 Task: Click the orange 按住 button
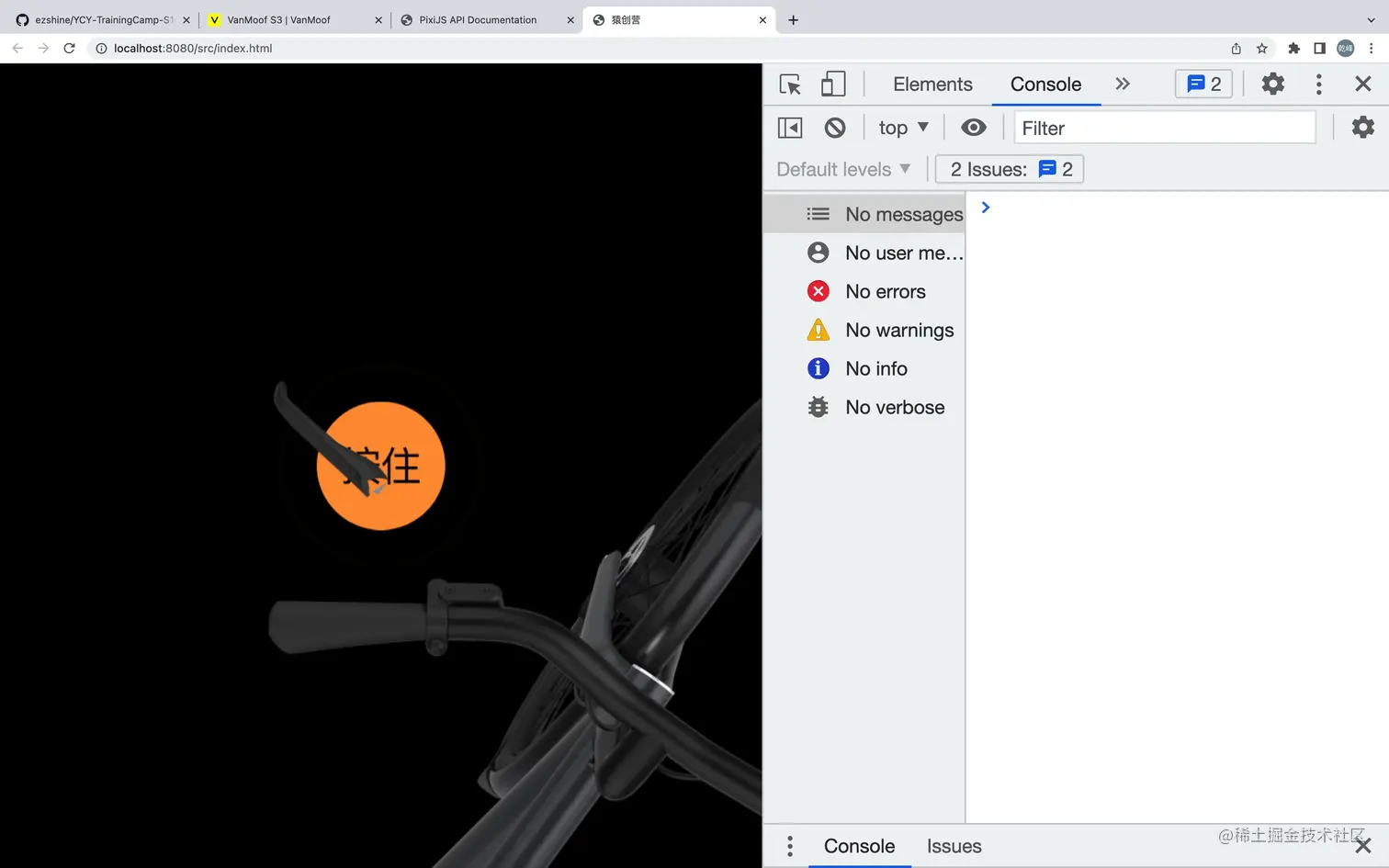coord(380,466)
